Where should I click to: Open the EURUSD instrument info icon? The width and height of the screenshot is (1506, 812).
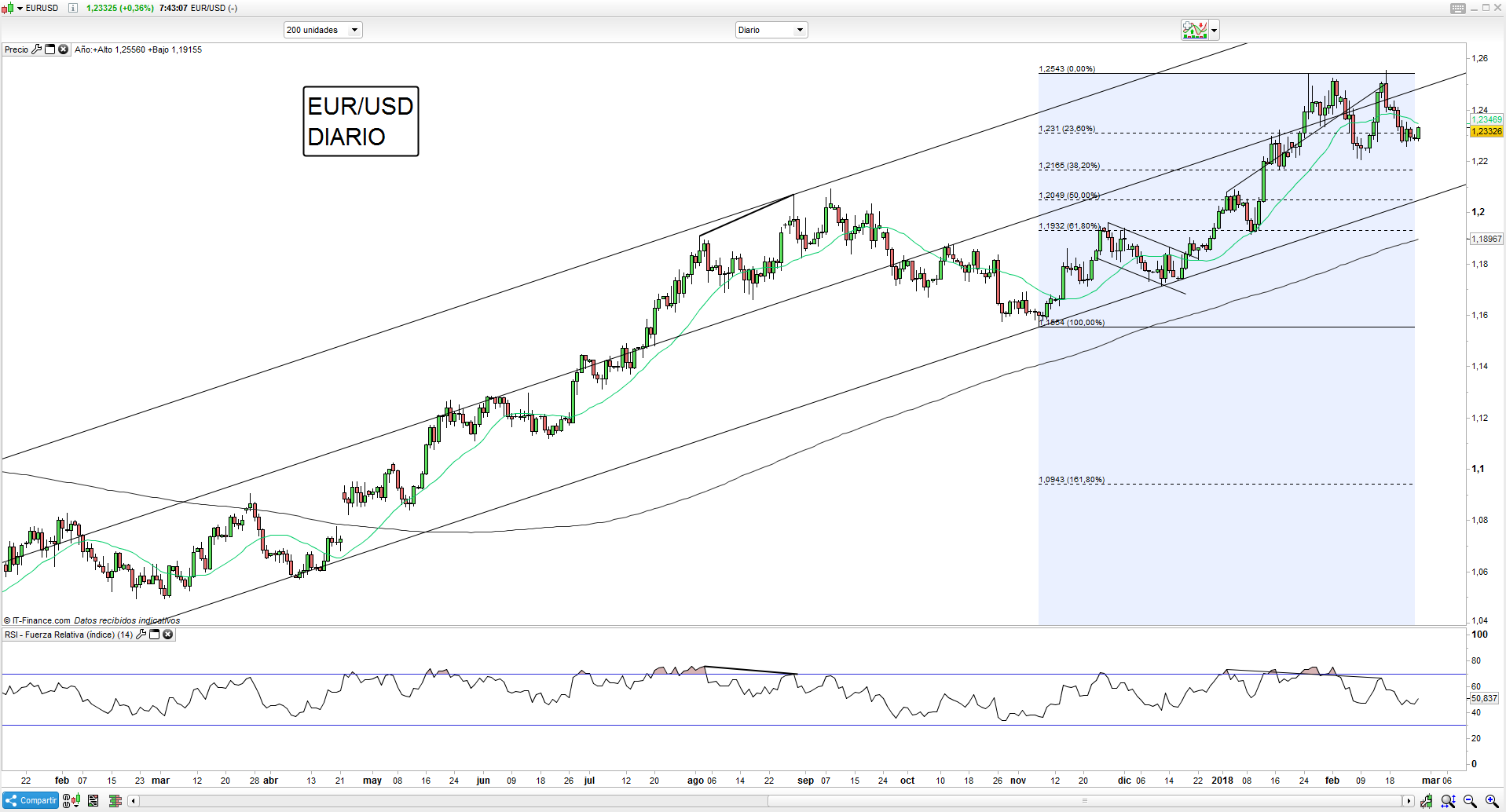click(x=72, y=8)
